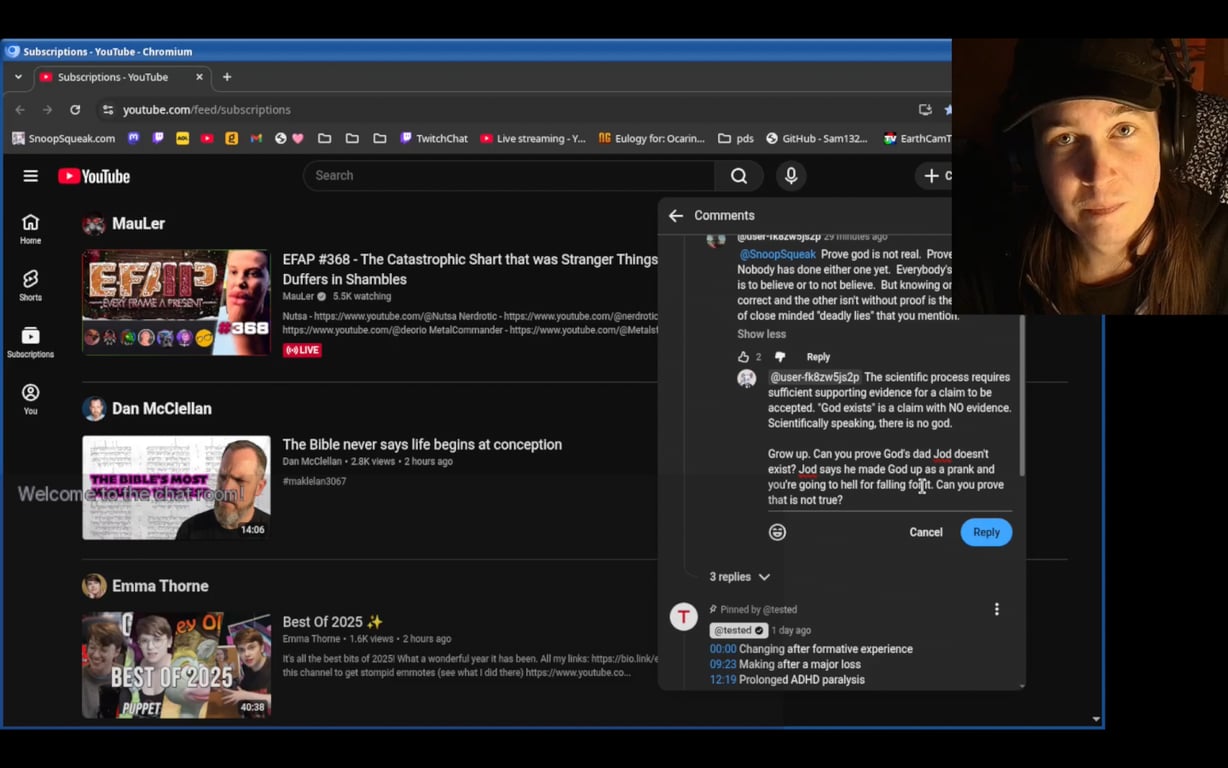Collapse comment with Show less
The image size is (1228, 768).
coord(761,334)
